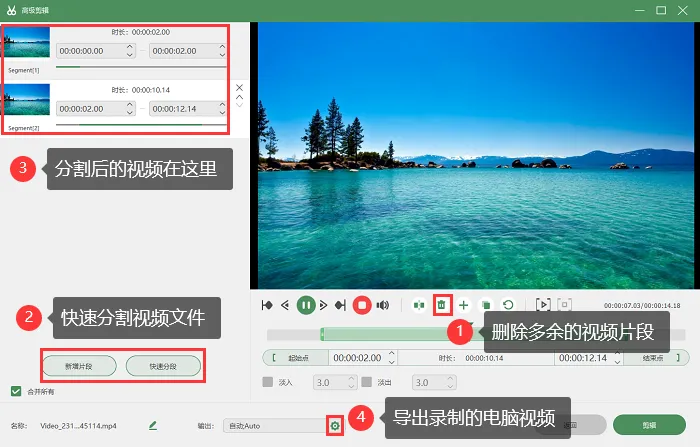Increase Segment[1] start time 00:00:00.00
The height and width of the screenshot is (447, 700).
point(129,46)
